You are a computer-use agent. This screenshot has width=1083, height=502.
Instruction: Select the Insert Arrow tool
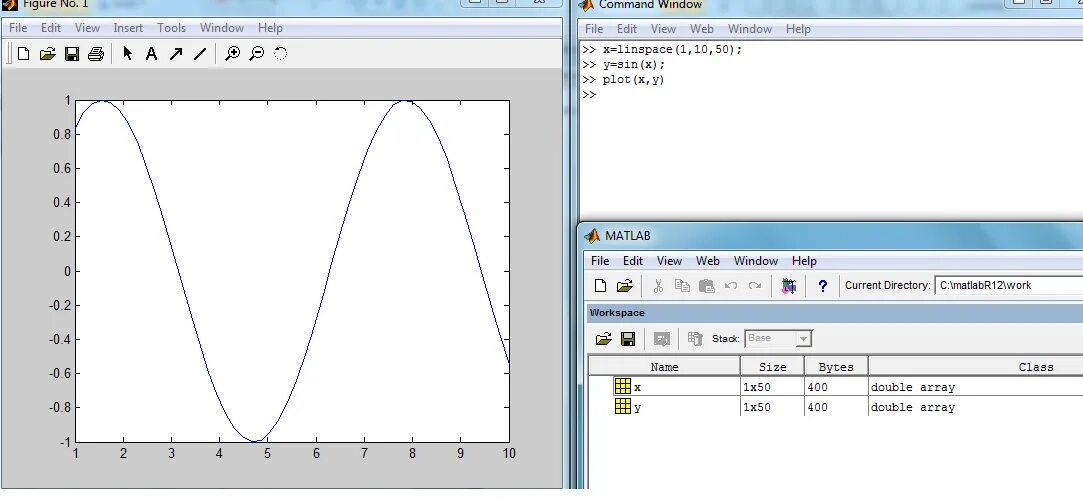(x=176, y=53)
